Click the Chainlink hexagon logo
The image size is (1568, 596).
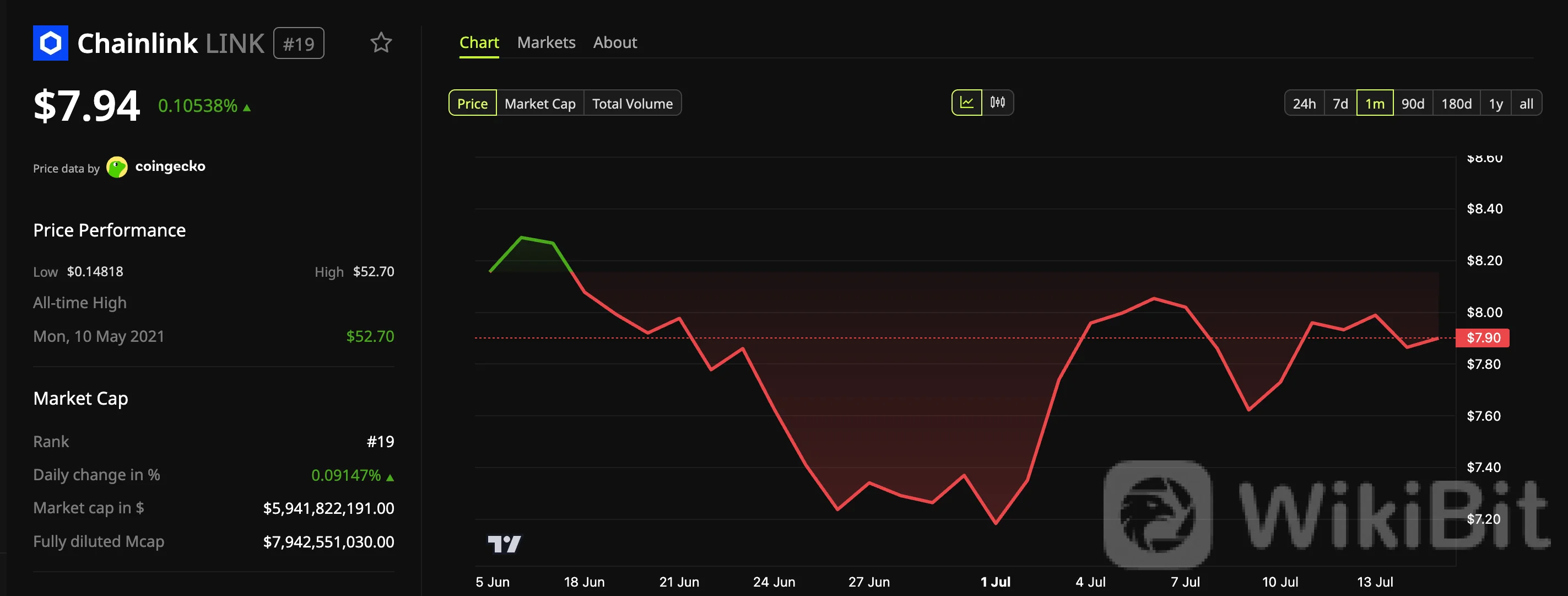(x=51, y=43)
